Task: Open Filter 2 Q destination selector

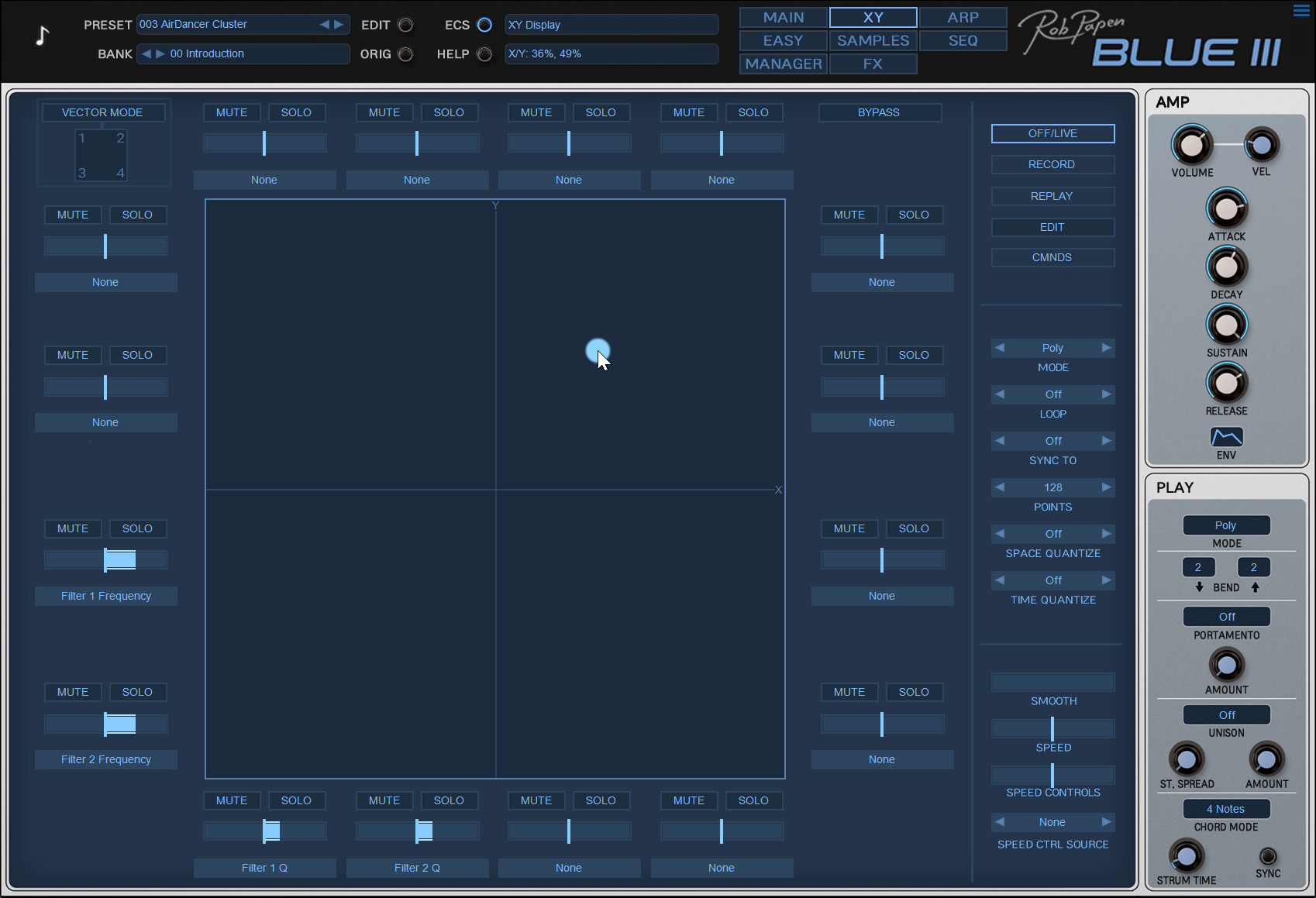Action: click(417, 868)
